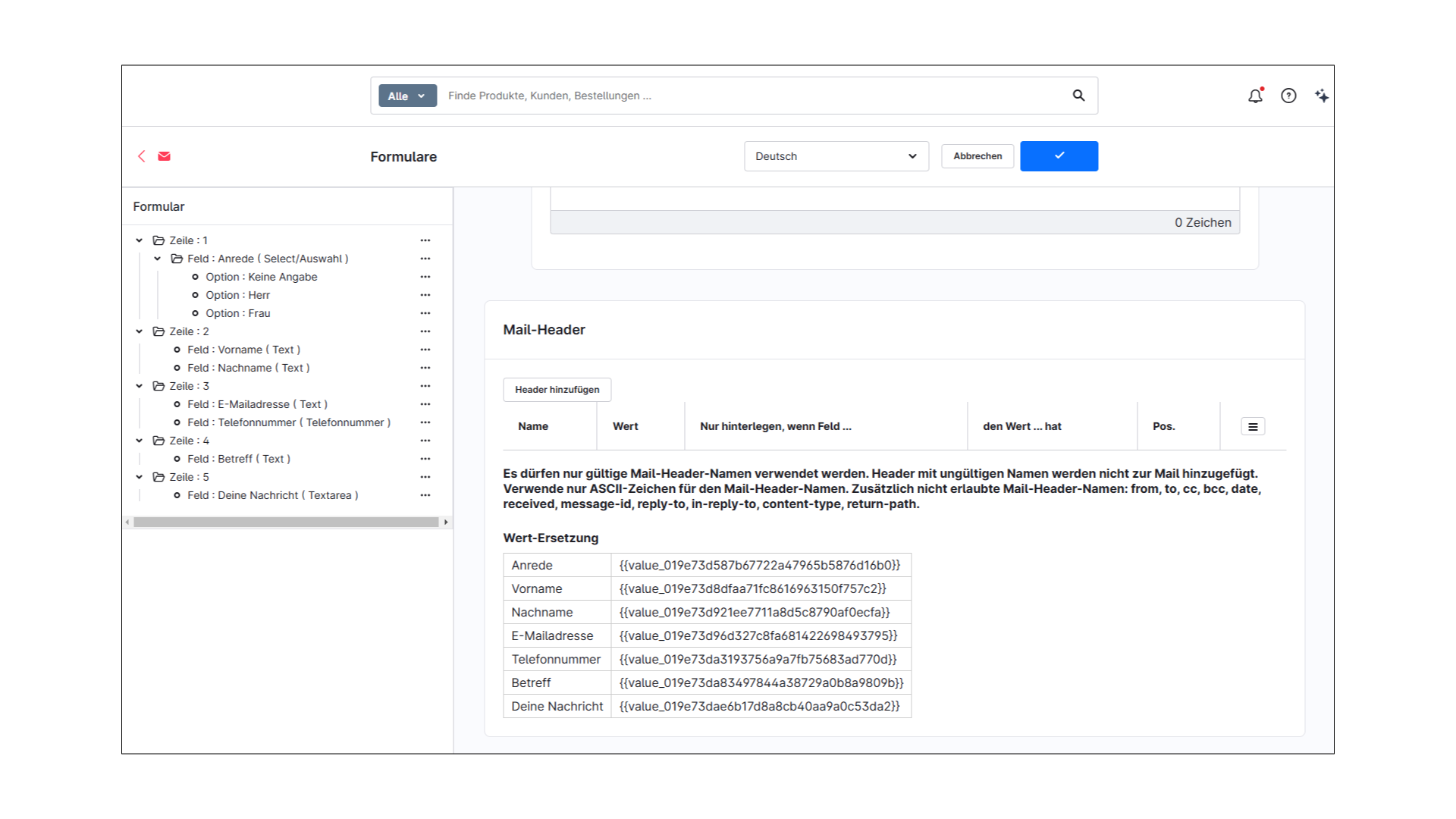
Task: Open context menu for Zeile : 4
Action: pos(425,441)
